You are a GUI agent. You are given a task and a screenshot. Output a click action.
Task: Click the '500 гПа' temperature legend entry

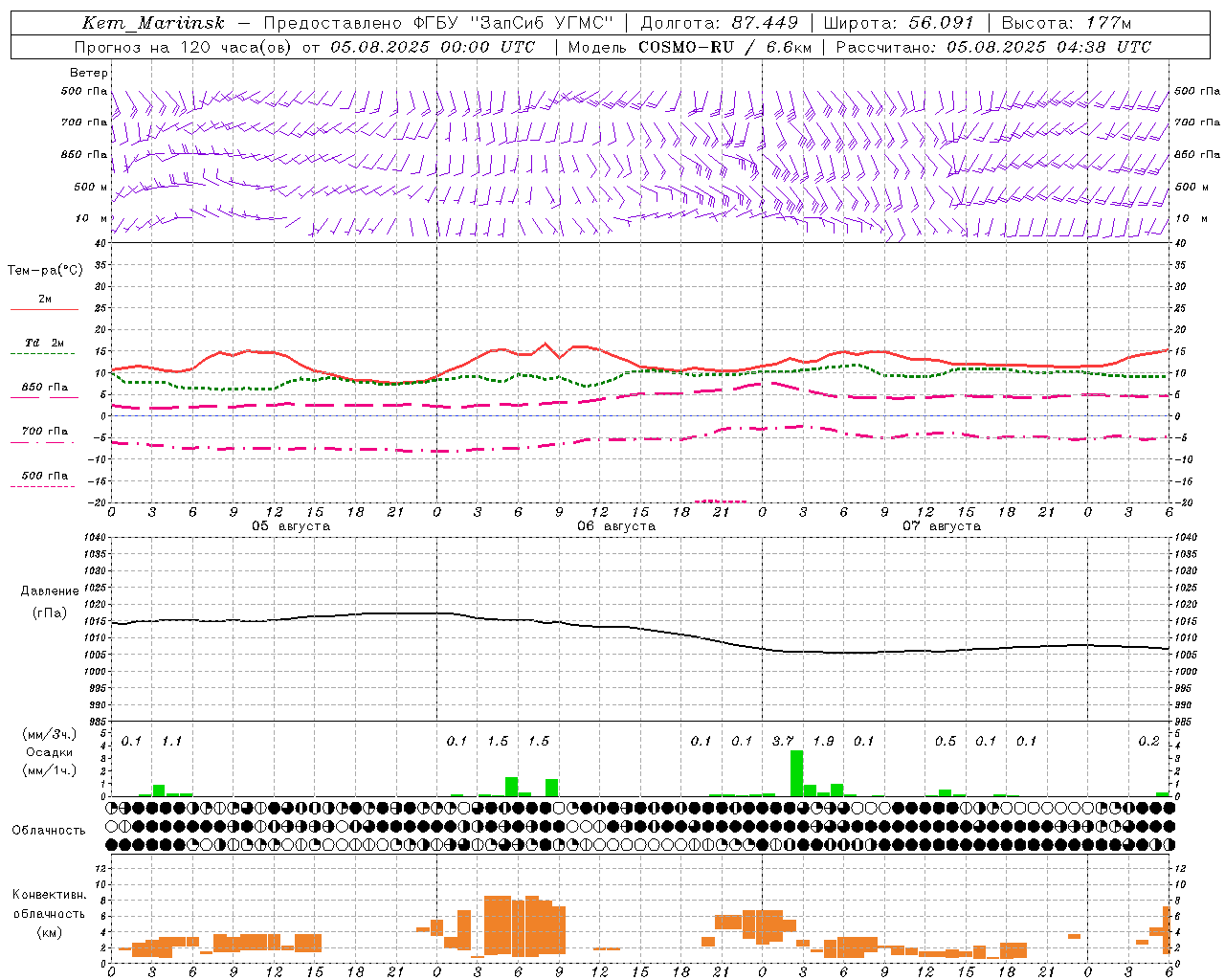coord(45,476)
